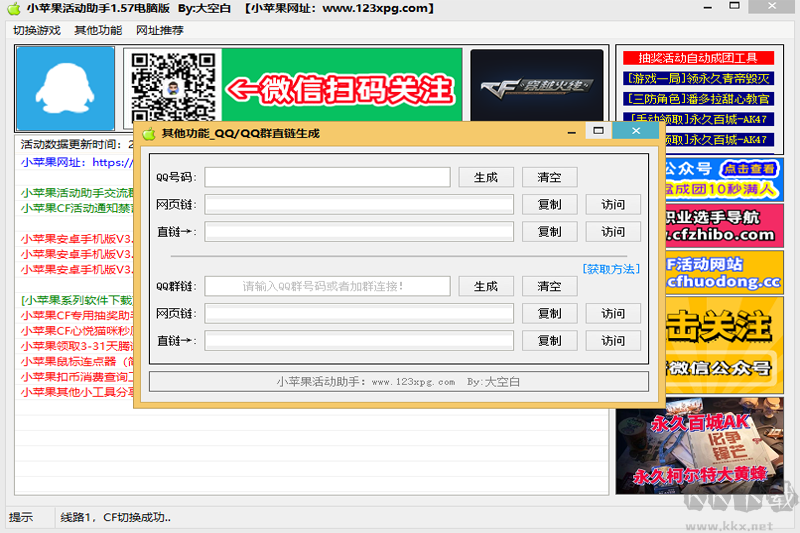800x533 pixels.
Task: Open [三防角色]潘多拉甜心教官 link
Action: [698, 99]
